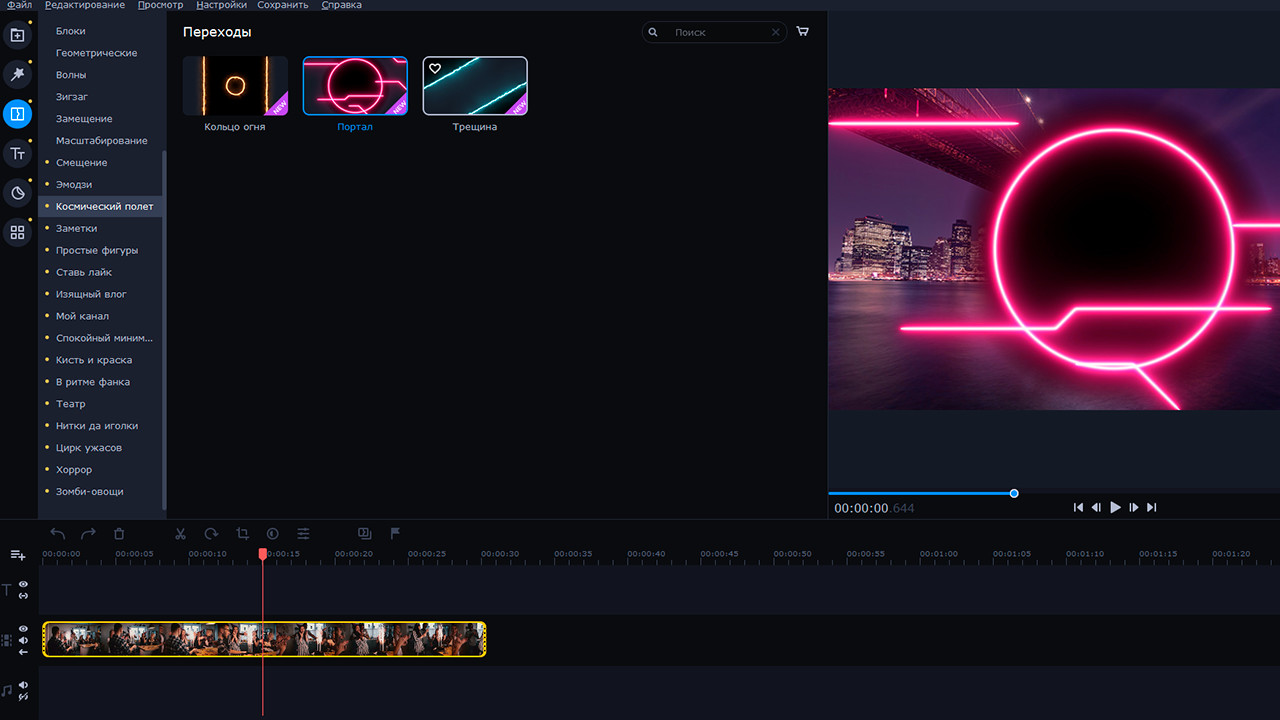Click the preview progress slider handle
Viewport: 1280px width, 720px height.
(1014, 493)
